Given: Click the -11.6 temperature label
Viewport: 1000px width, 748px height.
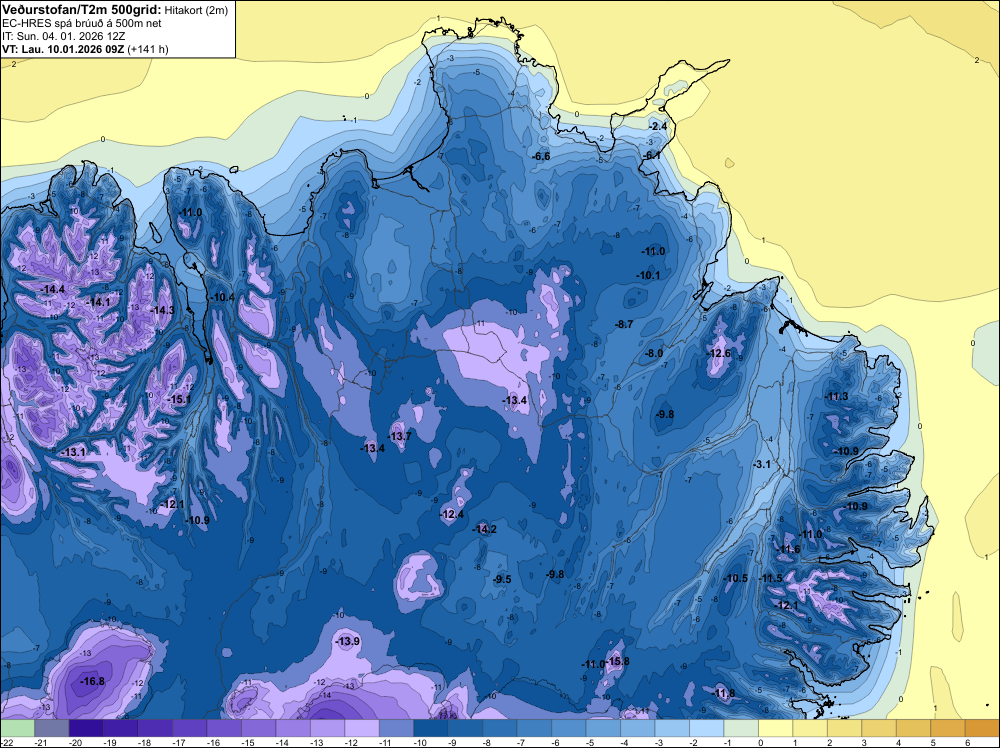Looking at the screenshot, I should click(x=788, y=549).
